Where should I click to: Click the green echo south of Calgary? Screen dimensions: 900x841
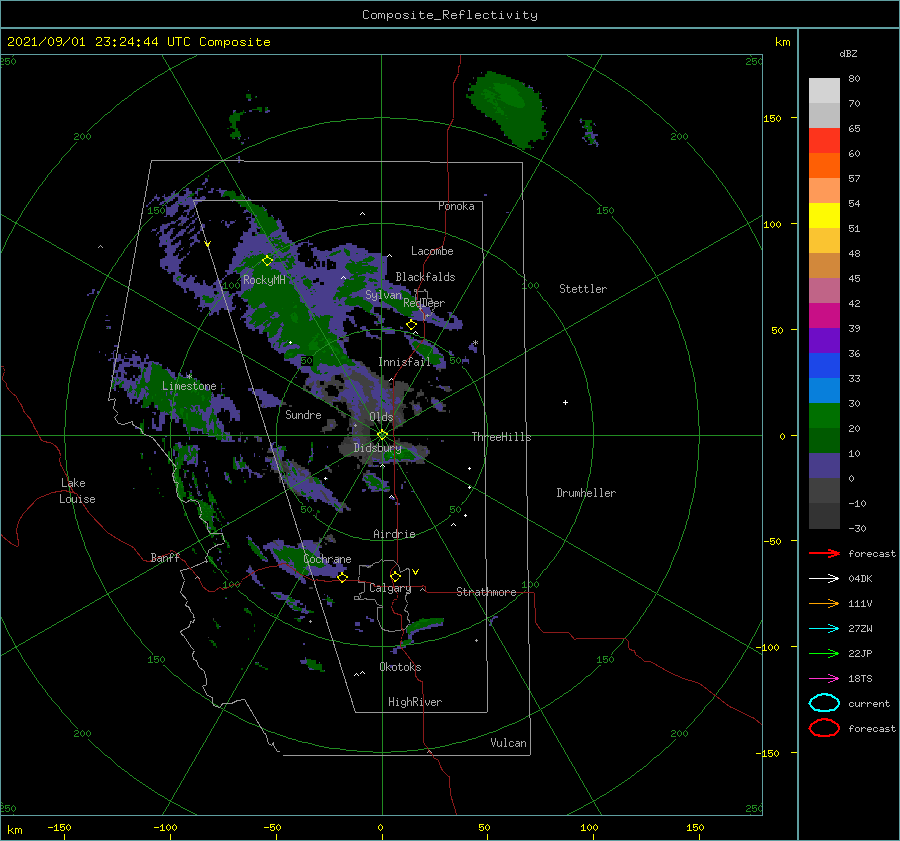pos(424,627)
